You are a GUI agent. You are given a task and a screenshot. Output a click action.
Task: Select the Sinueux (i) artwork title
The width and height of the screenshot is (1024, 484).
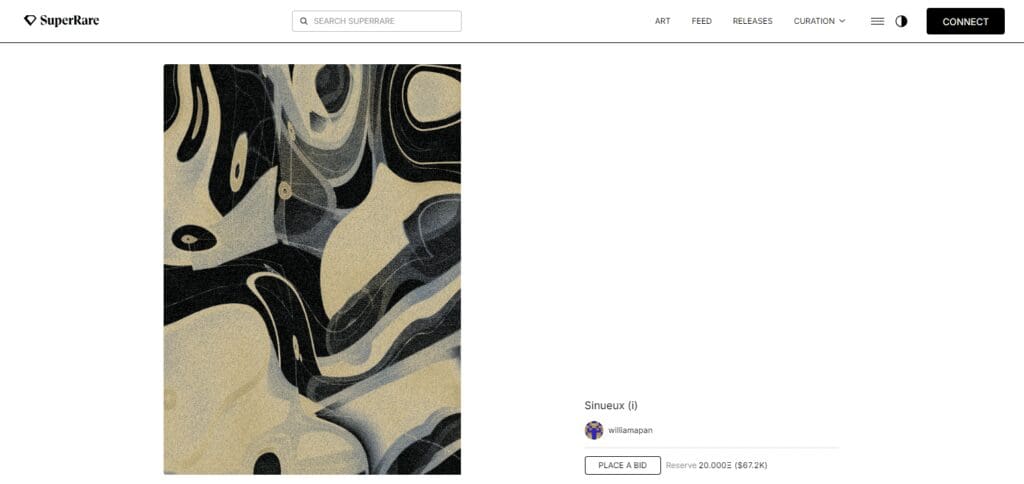(x=611, y=405)
